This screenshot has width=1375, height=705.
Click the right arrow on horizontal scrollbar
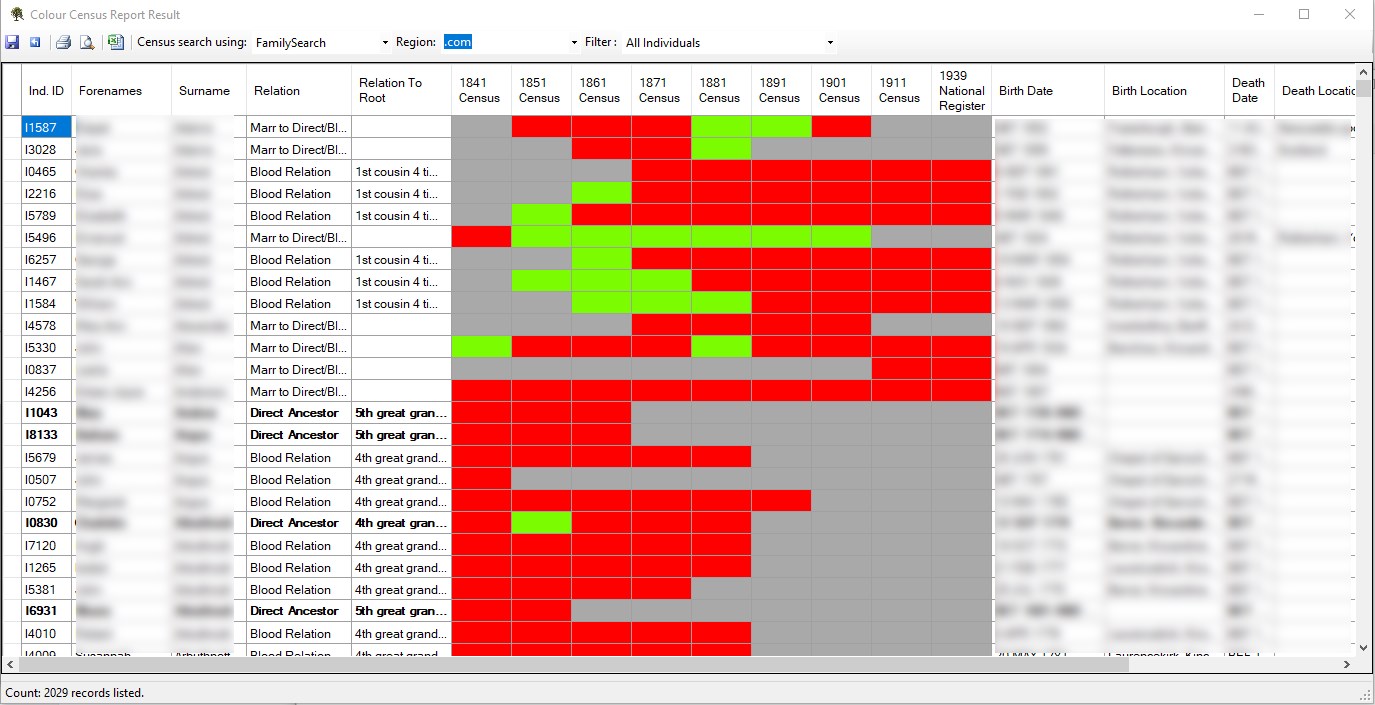point(1347,663)
